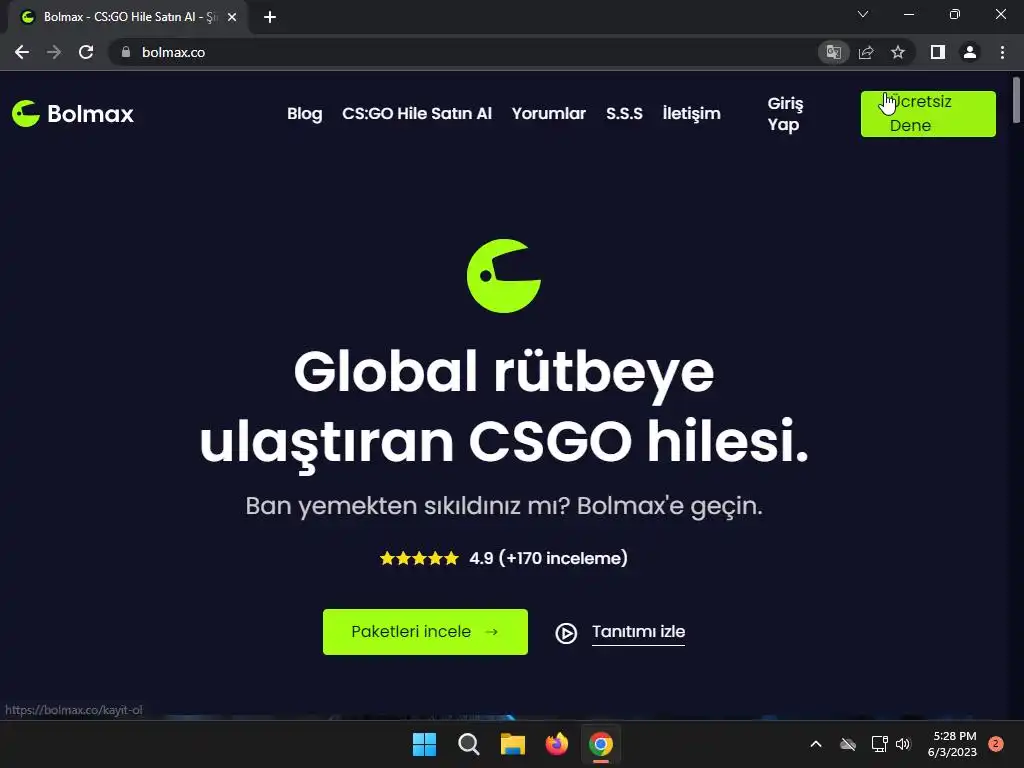Open Chrome three-dot menu
This screenshot has height=768, width=1024.
point(1002,52)
